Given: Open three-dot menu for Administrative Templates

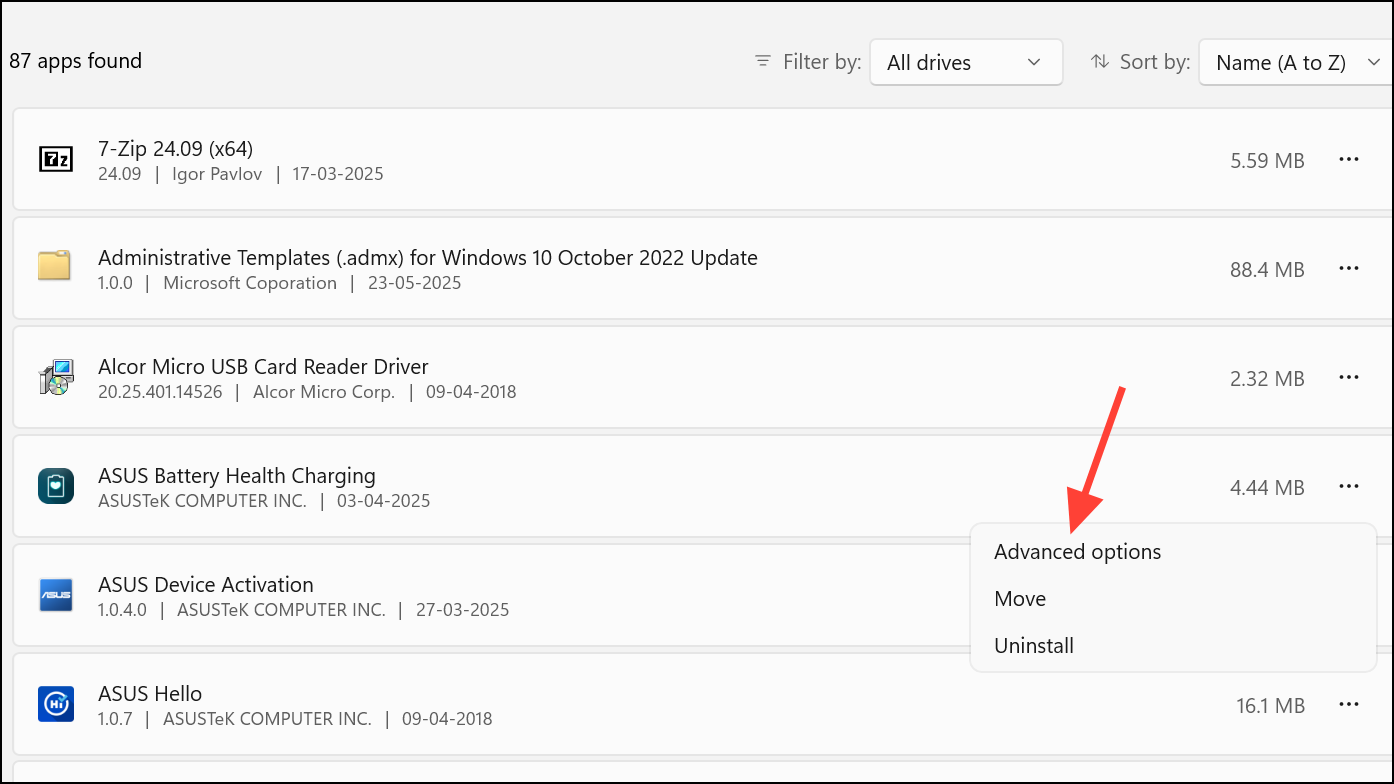Looking at the screenshot, I should (x=1348, y=268).
